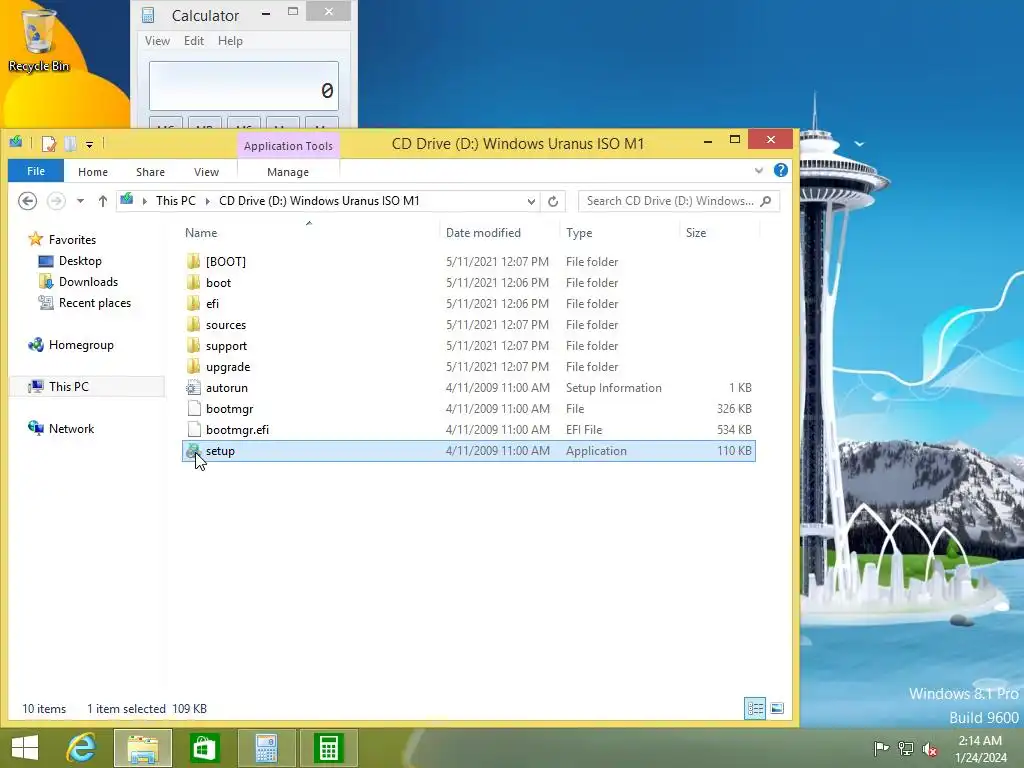Select the autorun setup information file icon

tap(193, 388)
